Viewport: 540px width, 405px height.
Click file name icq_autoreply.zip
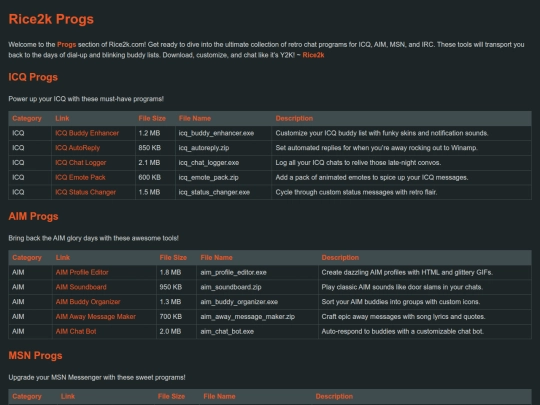(204, 148)
